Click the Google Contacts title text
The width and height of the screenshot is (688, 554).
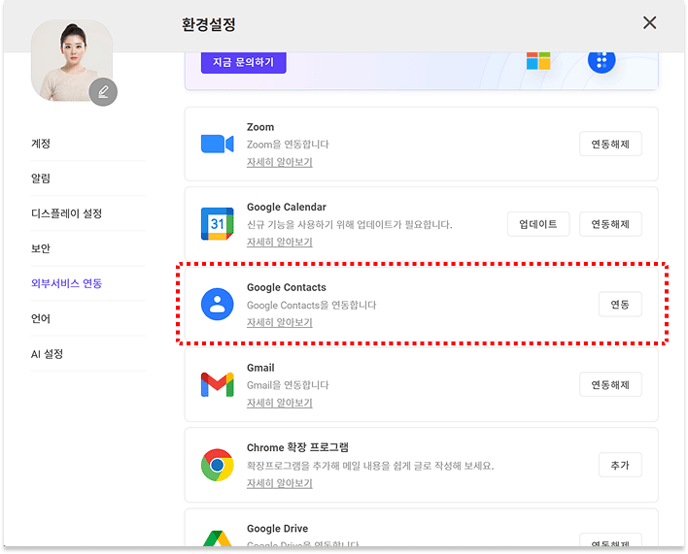[x=287, y=287]
